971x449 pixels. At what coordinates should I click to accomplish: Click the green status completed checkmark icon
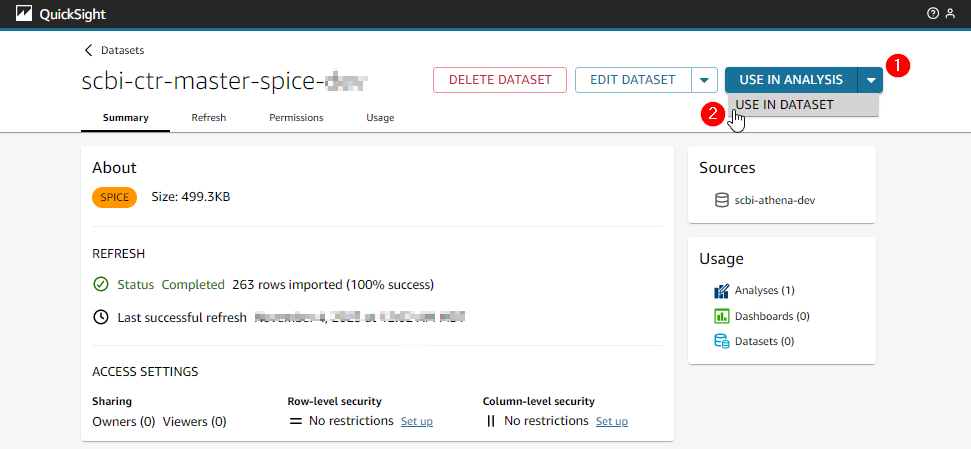tap(100, 285)
